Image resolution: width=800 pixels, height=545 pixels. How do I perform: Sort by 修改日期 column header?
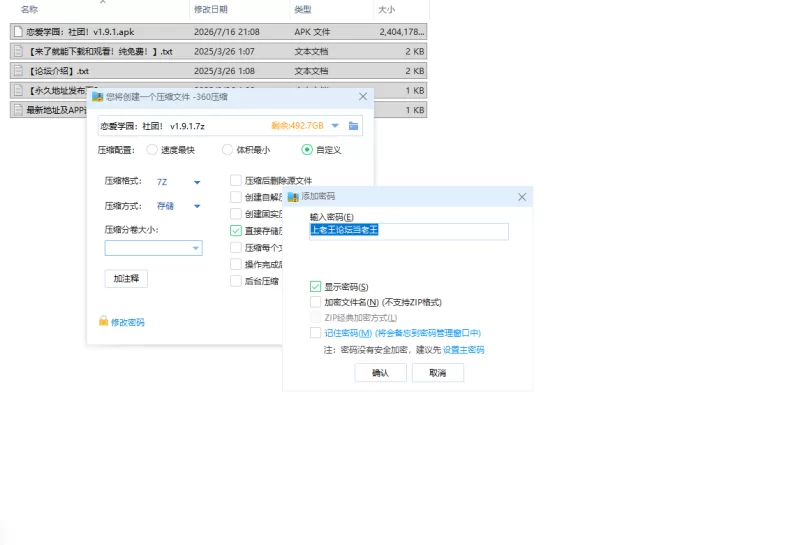210,9
